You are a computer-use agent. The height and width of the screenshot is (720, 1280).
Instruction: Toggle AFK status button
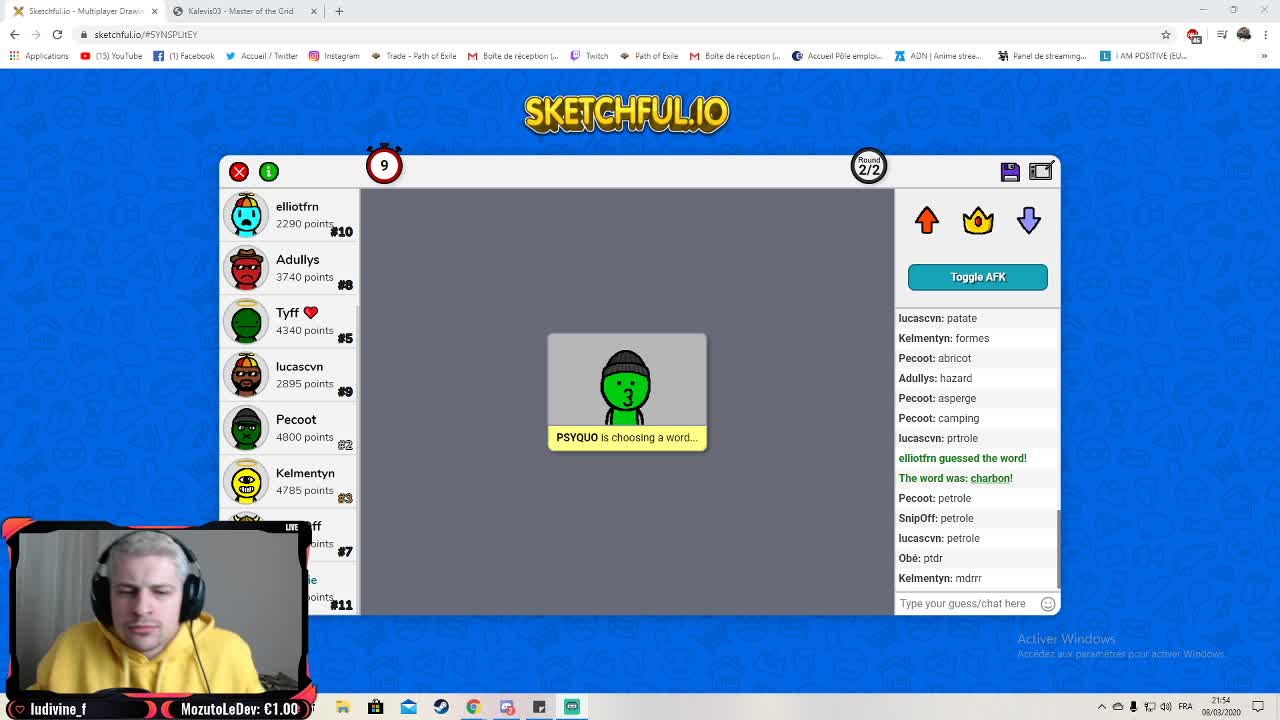click(x=978, y=277)
